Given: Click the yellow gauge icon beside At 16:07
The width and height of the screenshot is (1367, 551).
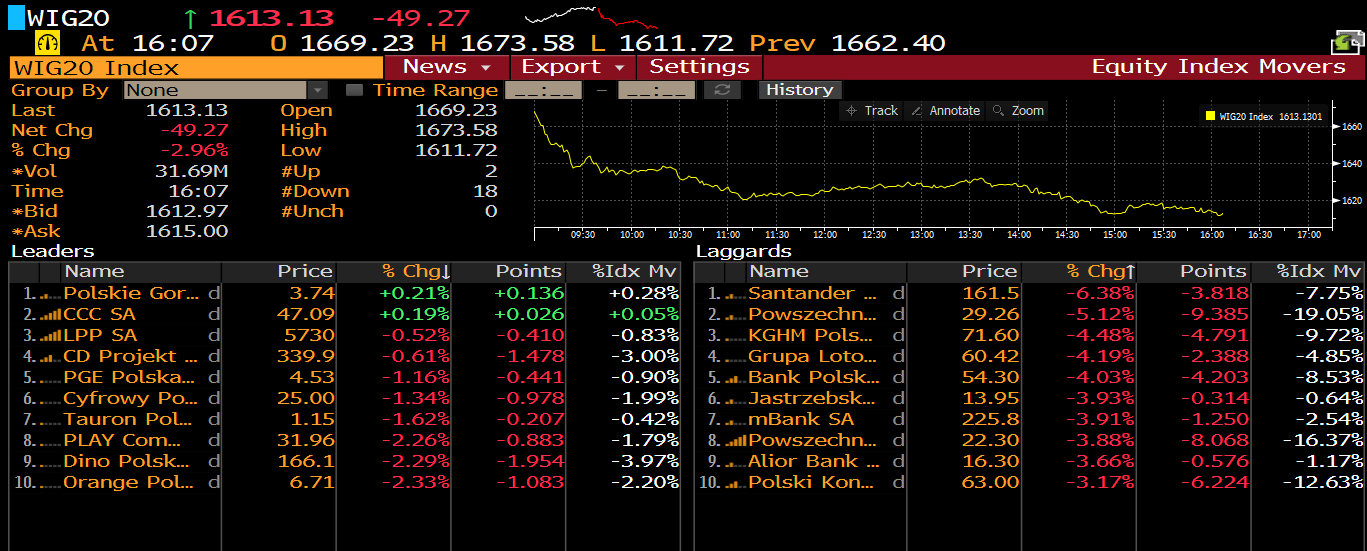Looking at the screenshot, I should point(48,43).
